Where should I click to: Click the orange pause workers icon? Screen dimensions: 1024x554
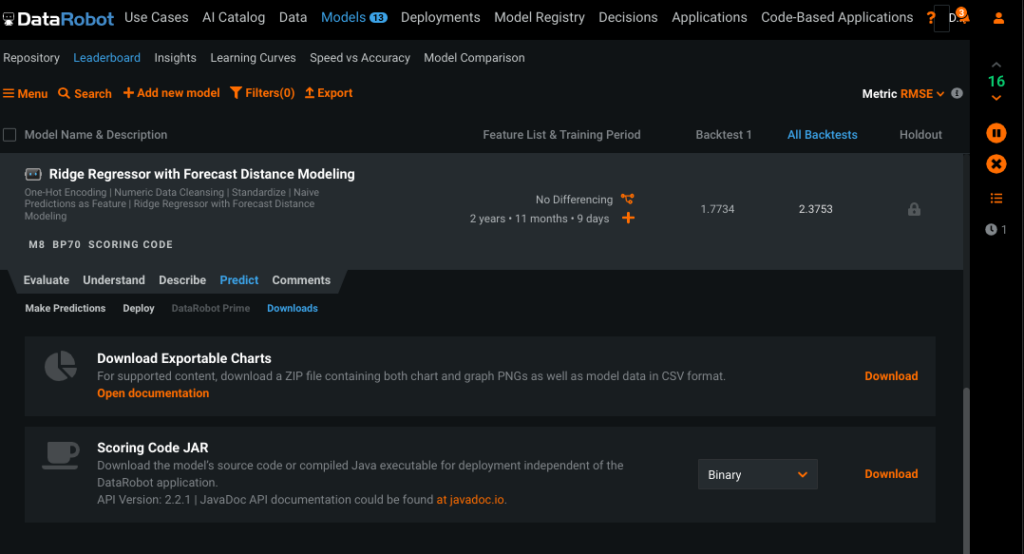pyautogui.click(x=996, y=133)
